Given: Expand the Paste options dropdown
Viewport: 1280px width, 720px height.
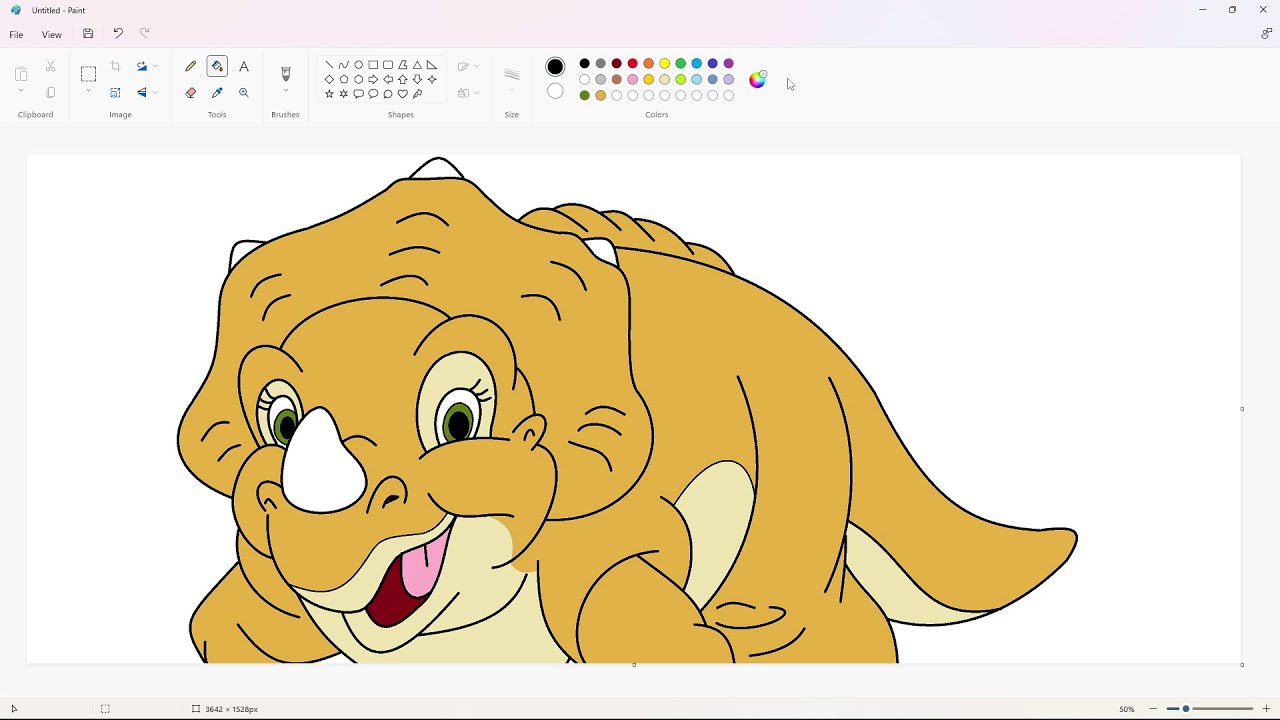Looking at the screenshot, I should click(x=21, y=91).
